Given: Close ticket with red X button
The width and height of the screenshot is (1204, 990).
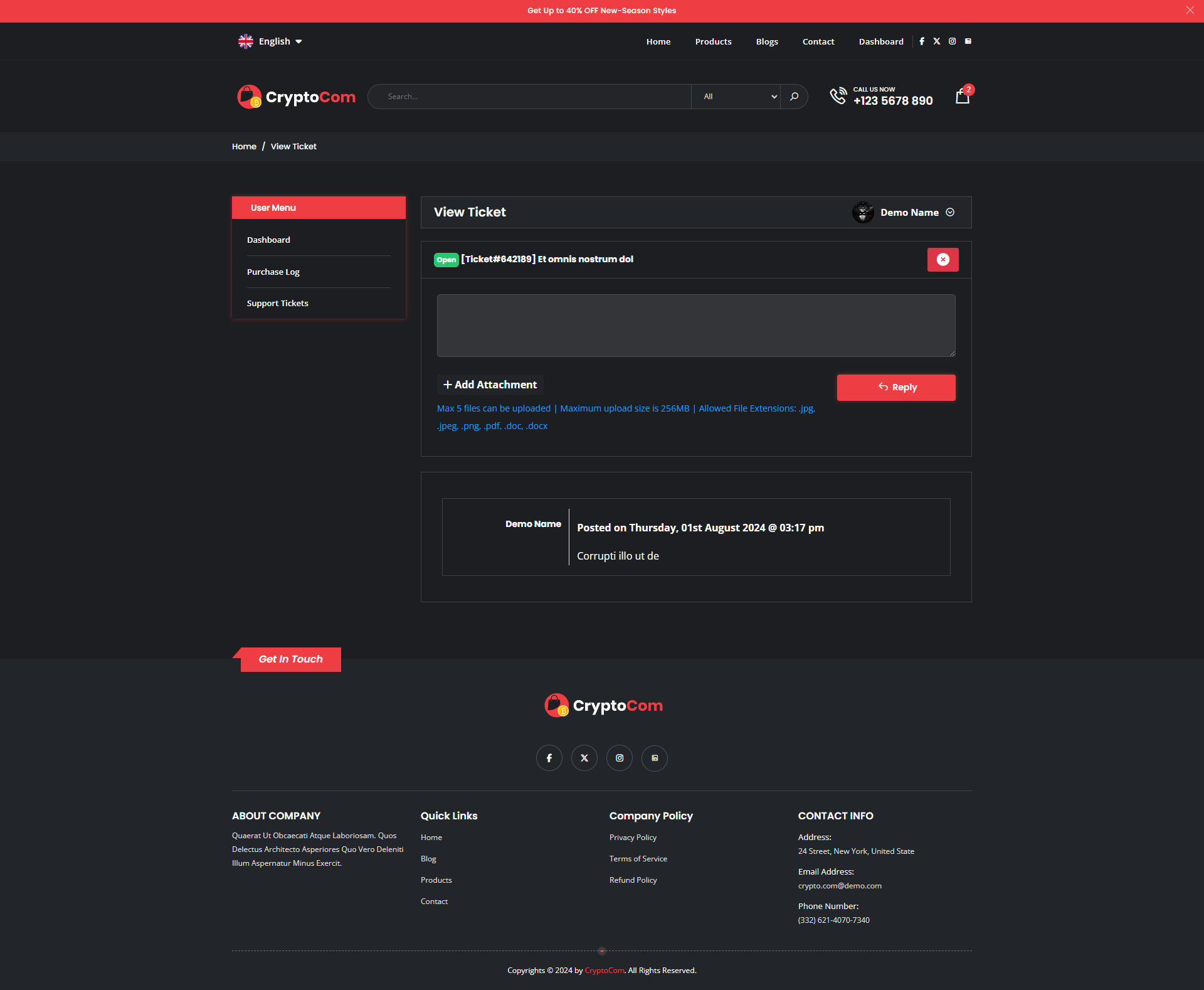Looking at the screenshot, I should click(x=943, y=260).
